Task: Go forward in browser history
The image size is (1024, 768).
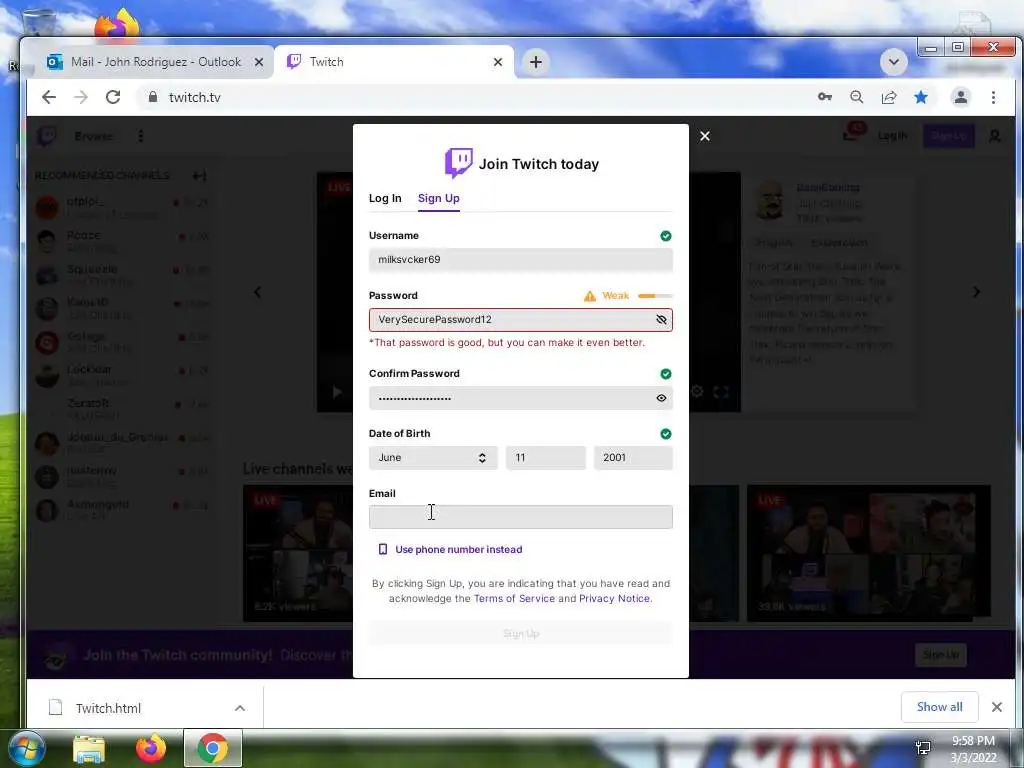Action: click(x=80, y=97)
